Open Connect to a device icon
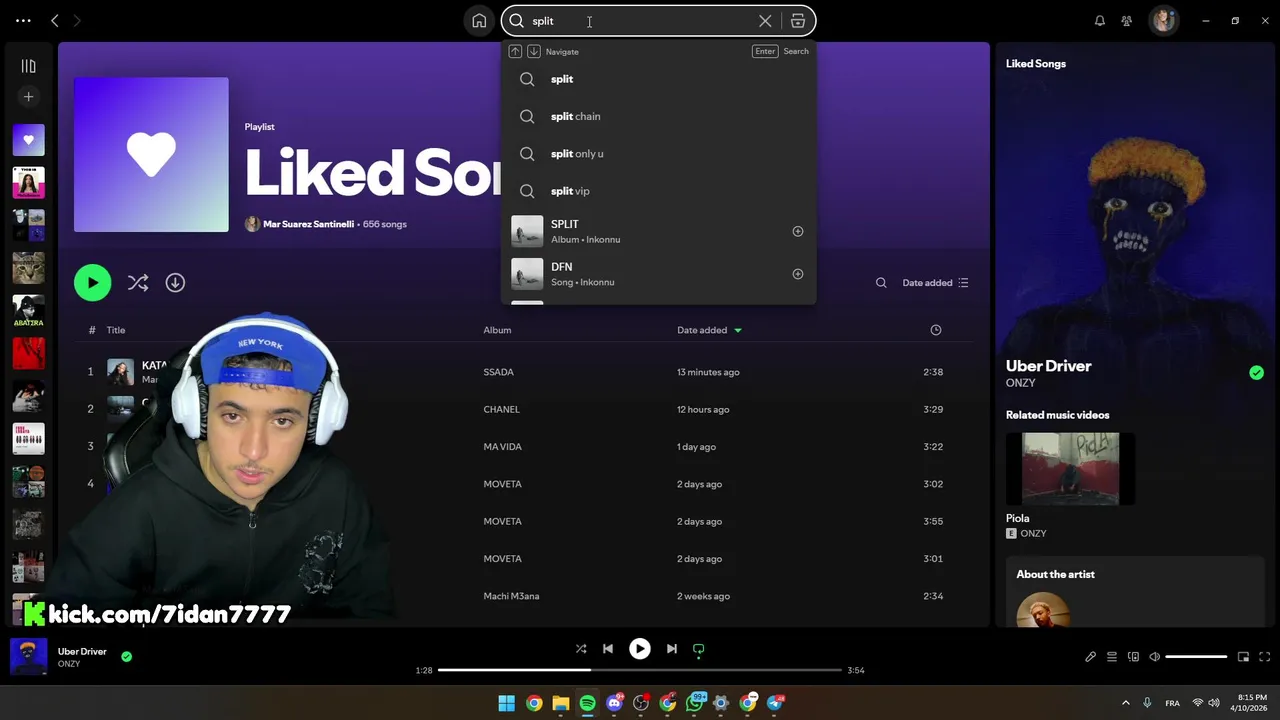 coord(1133,657)
